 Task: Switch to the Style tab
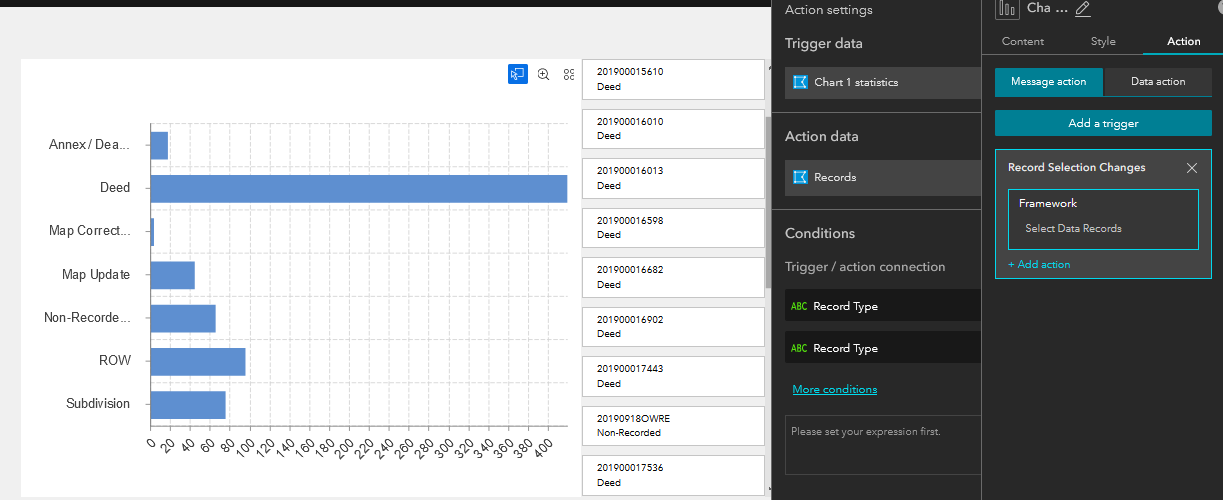(1103, 41)
